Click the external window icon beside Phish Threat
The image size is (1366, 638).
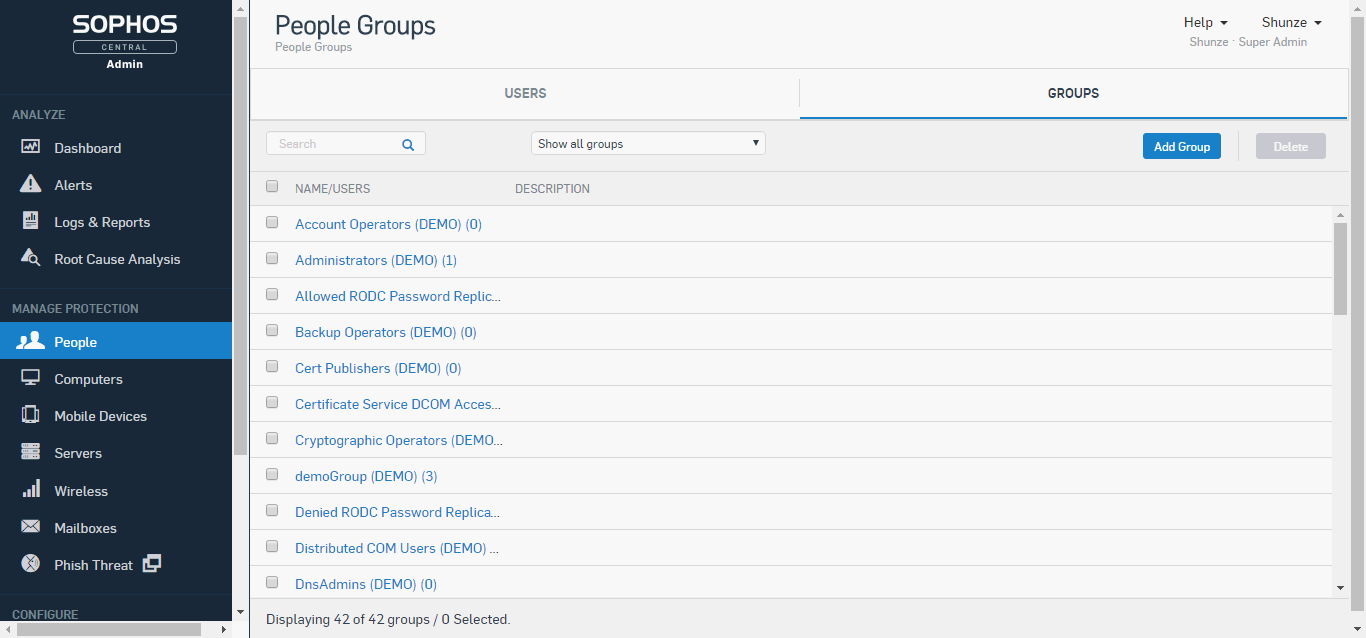(151, 564)
